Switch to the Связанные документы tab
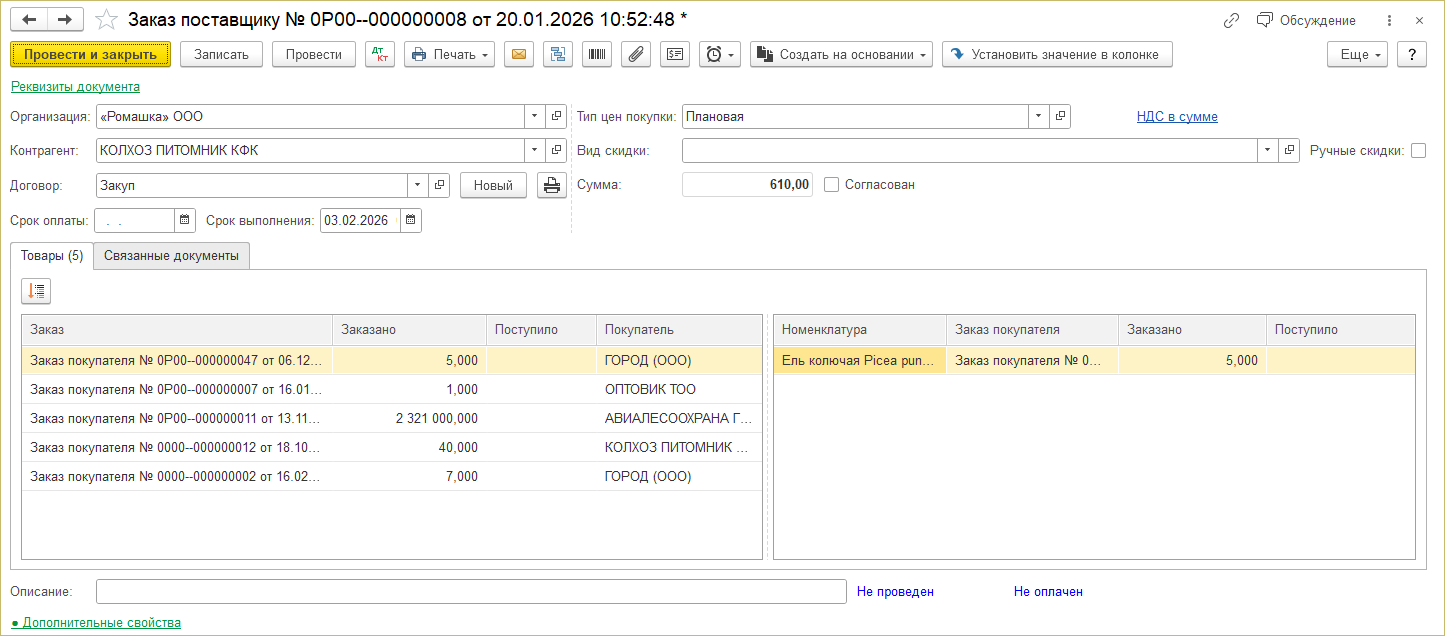Viewport: 1445px width, 636px height. point(171,256)
